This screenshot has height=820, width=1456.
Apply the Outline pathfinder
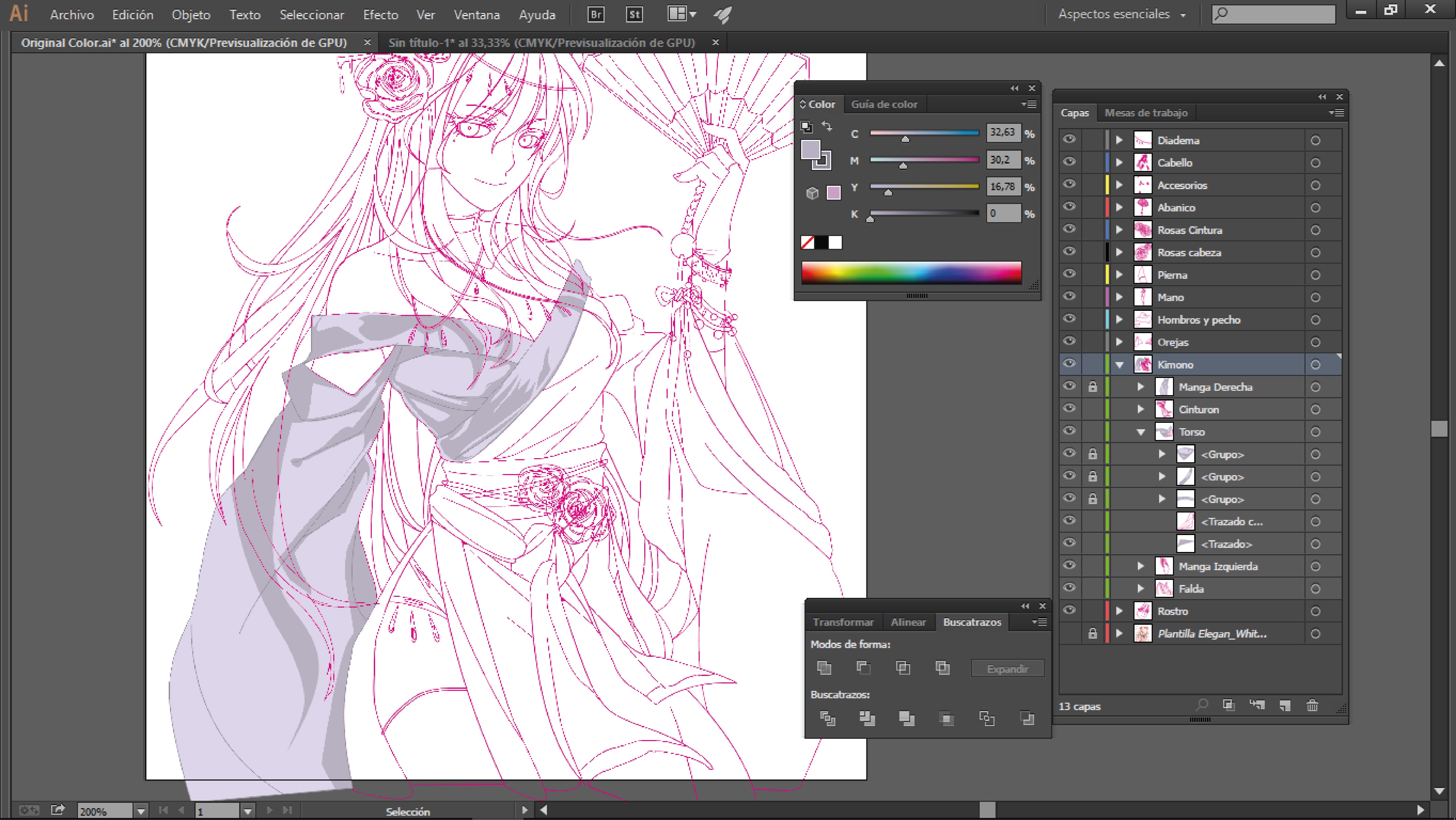(x=987, y=718)
